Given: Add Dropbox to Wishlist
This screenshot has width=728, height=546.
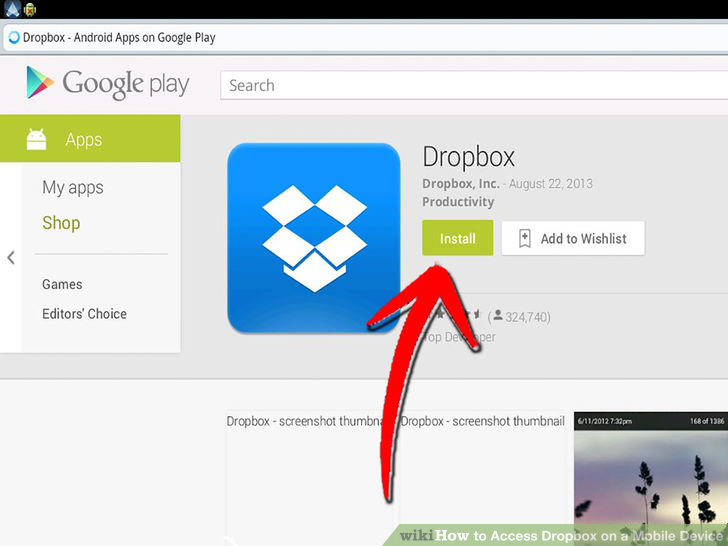Looking at the screenshot, I should pos(573,238).
